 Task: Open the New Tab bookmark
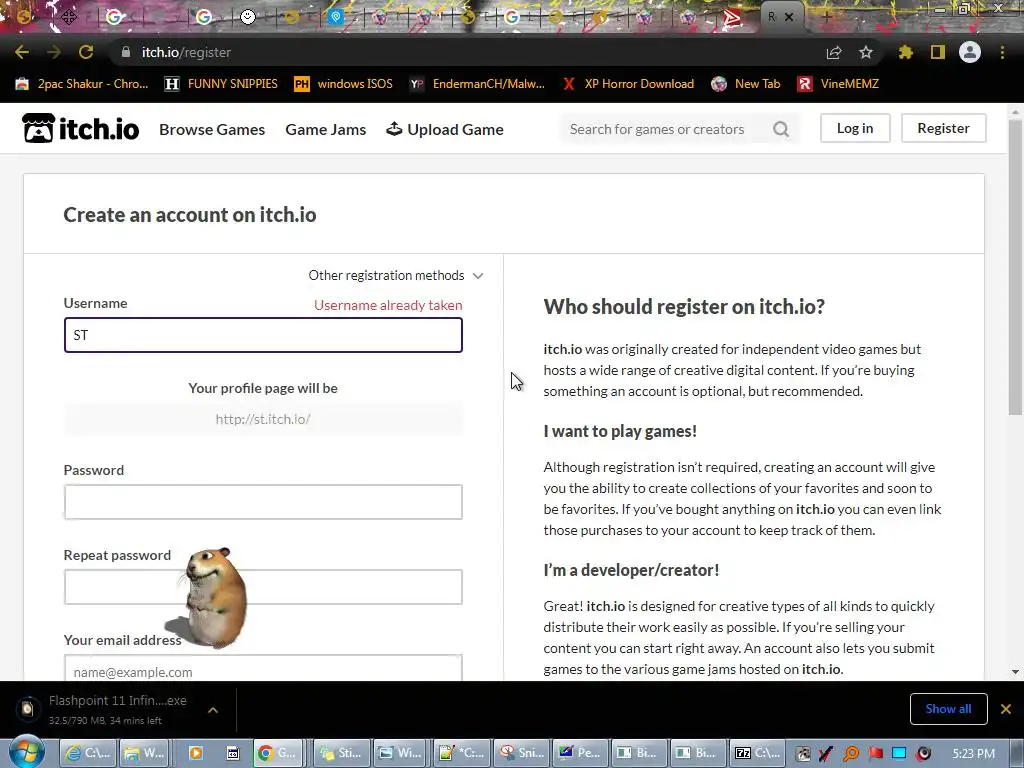746,84
